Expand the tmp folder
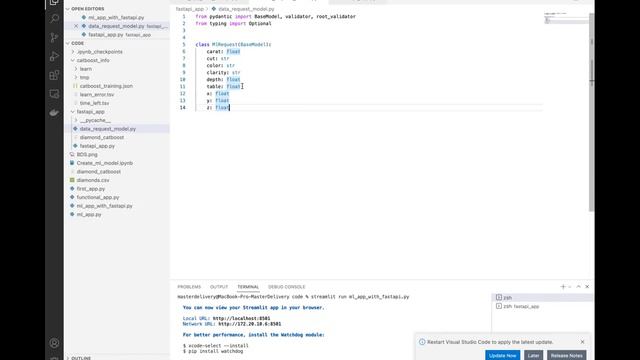Screen dimensions: 640x360 [76, 78]
